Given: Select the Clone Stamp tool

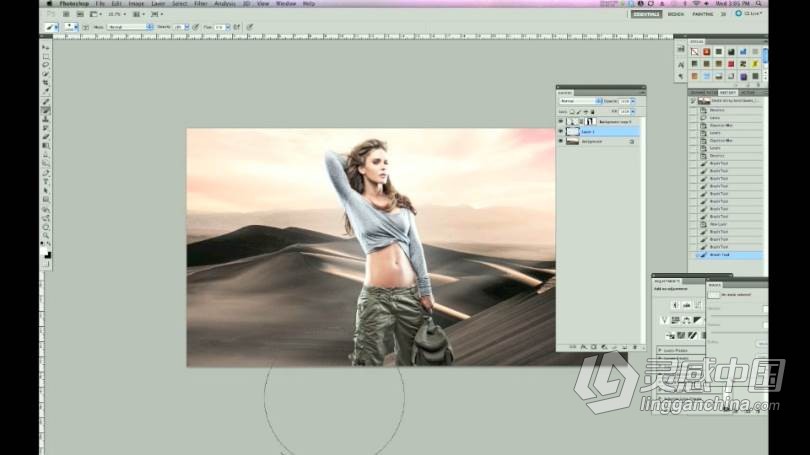Looking at the screenshot, I should [46, 119].
